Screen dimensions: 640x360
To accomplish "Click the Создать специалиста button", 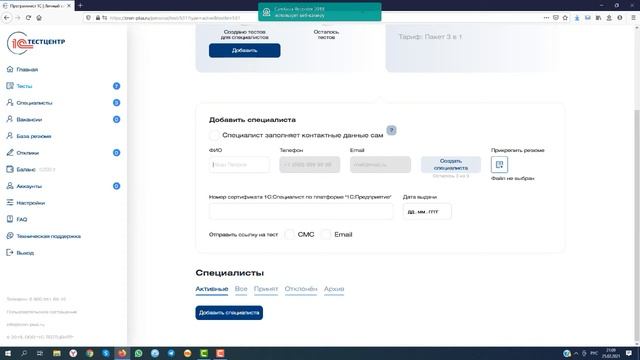I will 451,164.
